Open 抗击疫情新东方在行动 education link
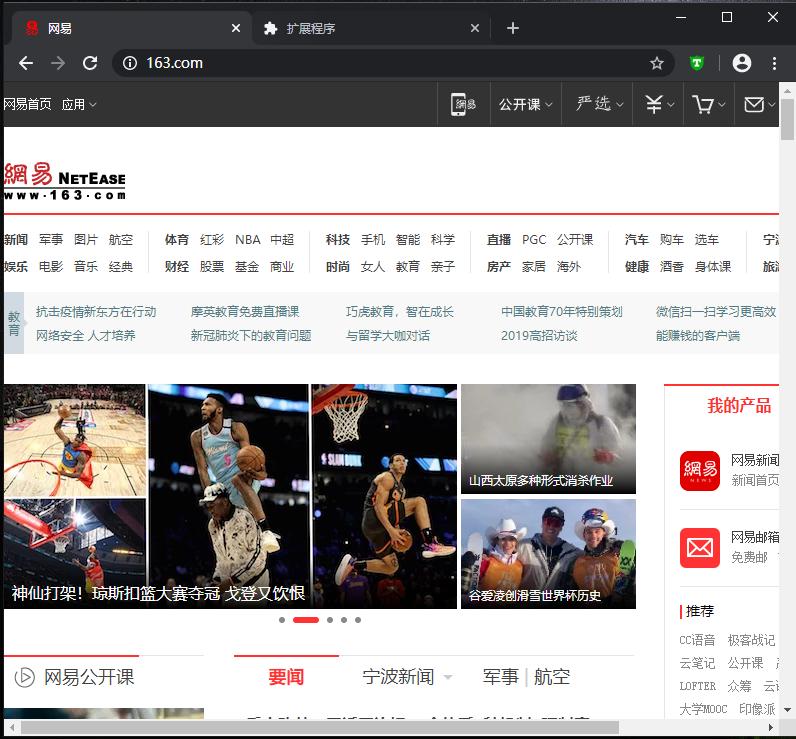This screenshot has width=796, height=739. pos(96,312)
